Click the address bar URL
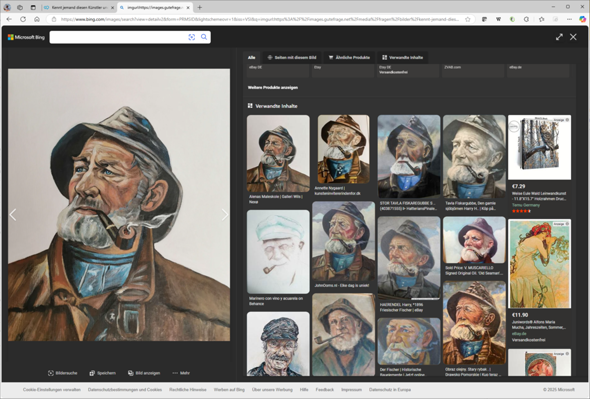 tap(260, 19)
